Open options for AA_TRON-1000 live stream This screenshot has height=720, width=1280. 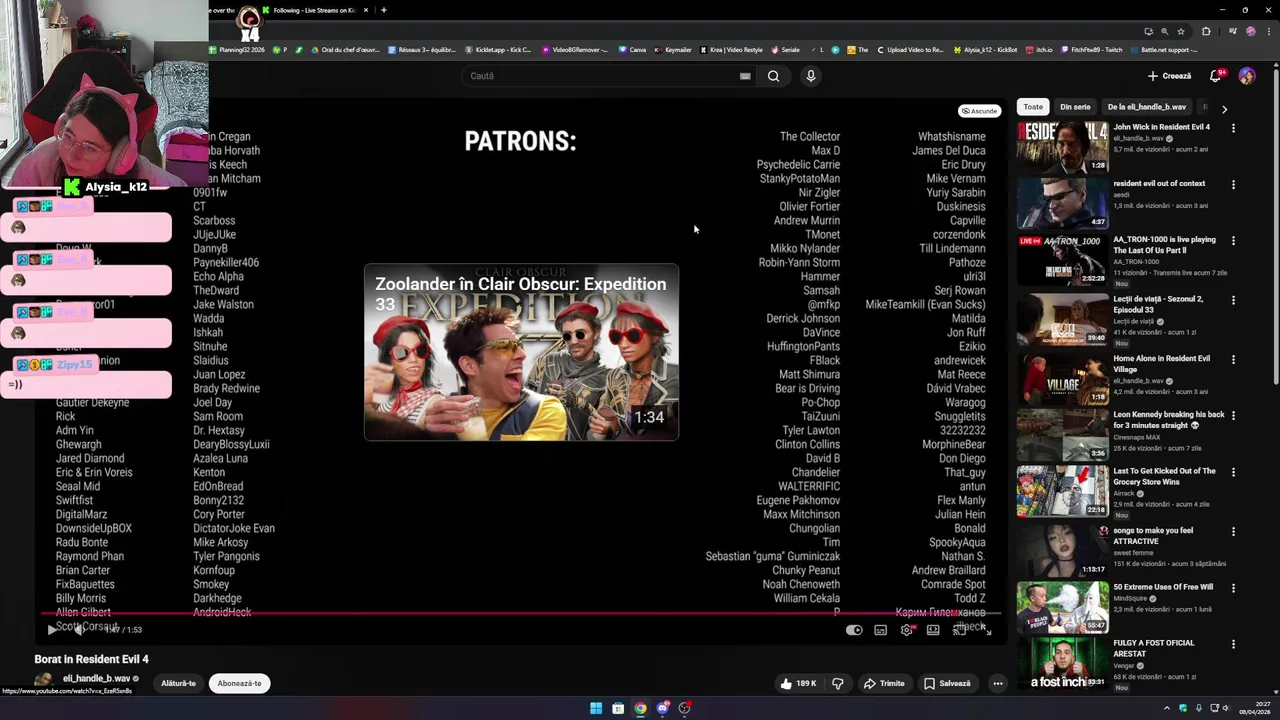coord(1233,241)
